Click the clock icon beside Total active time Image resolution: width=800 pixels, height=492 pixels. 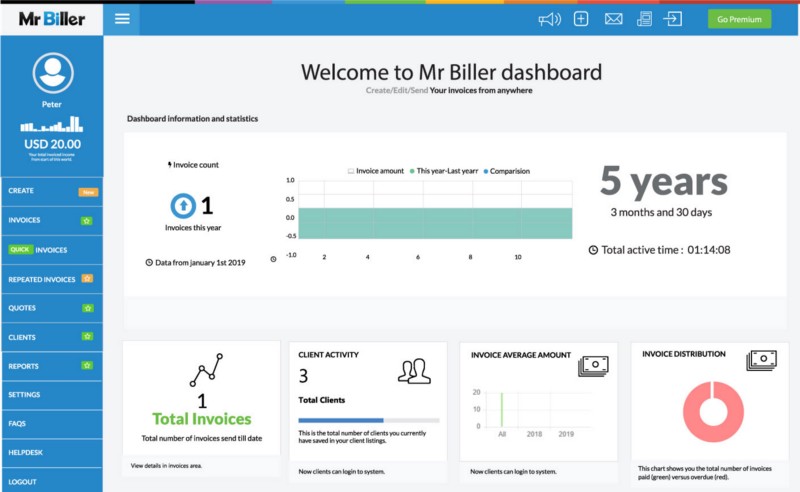point(593,250)
